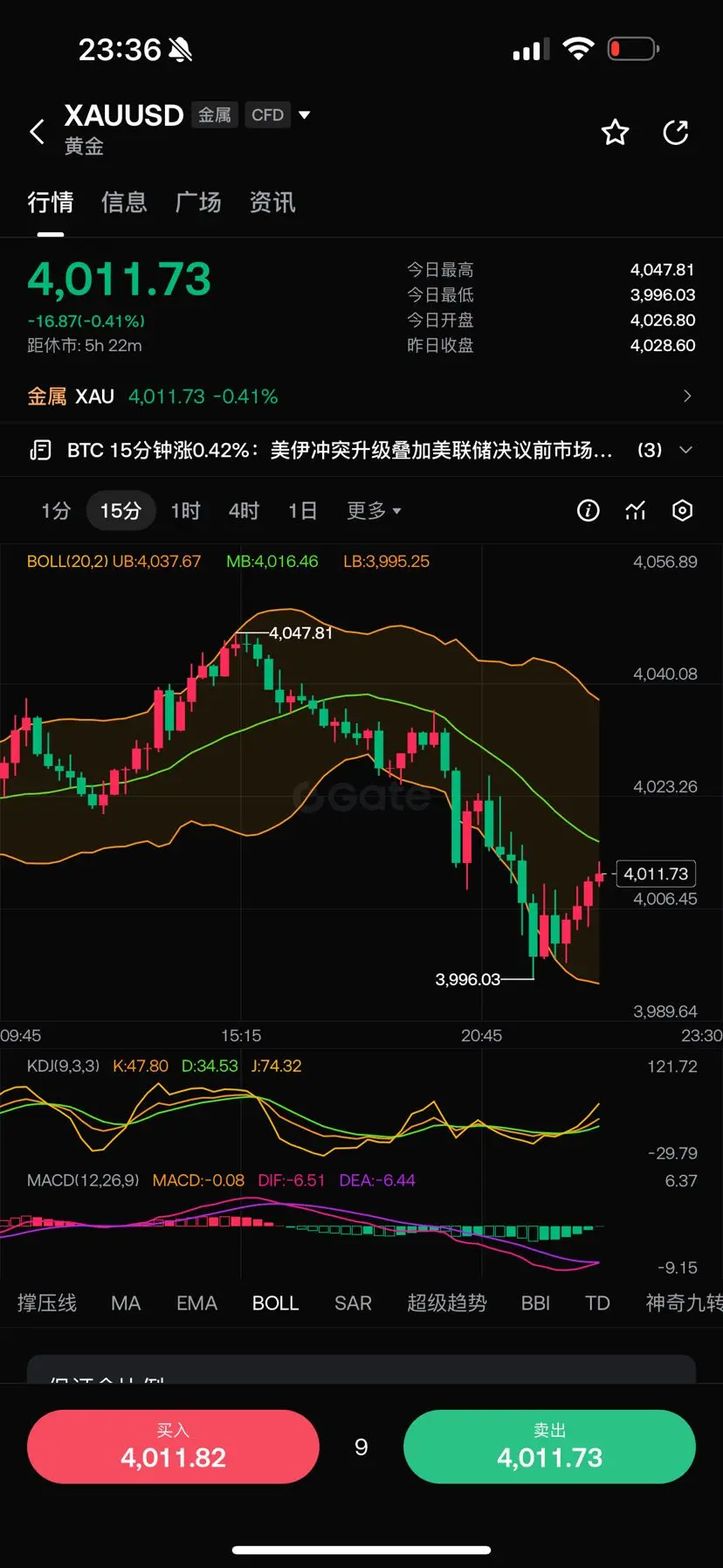Go back with the left arrow icon
The width and height of the screenshot is (723, 1568).
37,132
